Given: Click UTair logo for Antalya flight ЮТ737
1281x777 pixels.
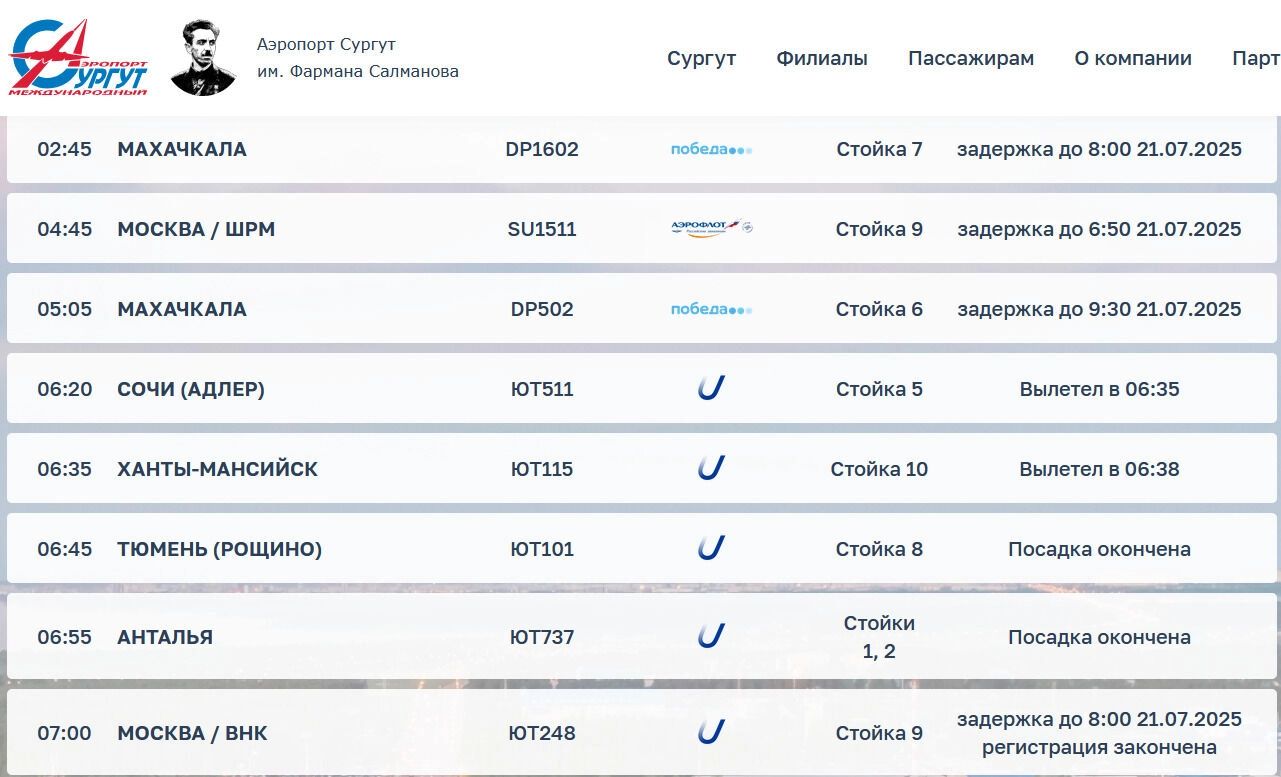Looking at the screenshot, I should (711, 636).
